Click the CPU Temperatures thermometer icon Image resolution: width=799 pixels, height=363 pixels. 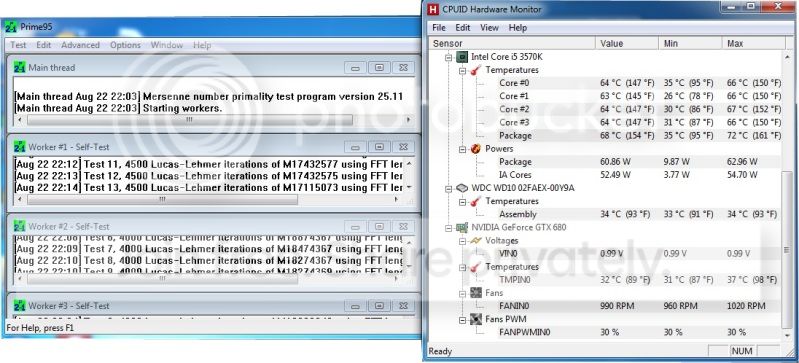476,70
